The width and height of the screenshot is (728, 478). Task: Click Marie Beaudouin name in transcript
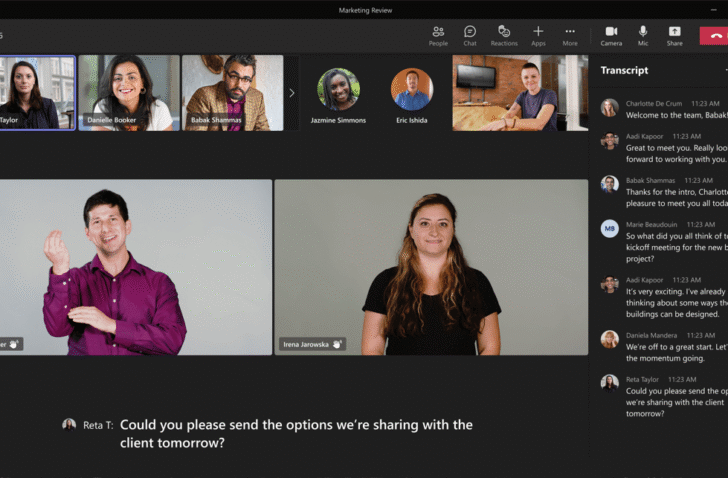(x=651, y=224)
